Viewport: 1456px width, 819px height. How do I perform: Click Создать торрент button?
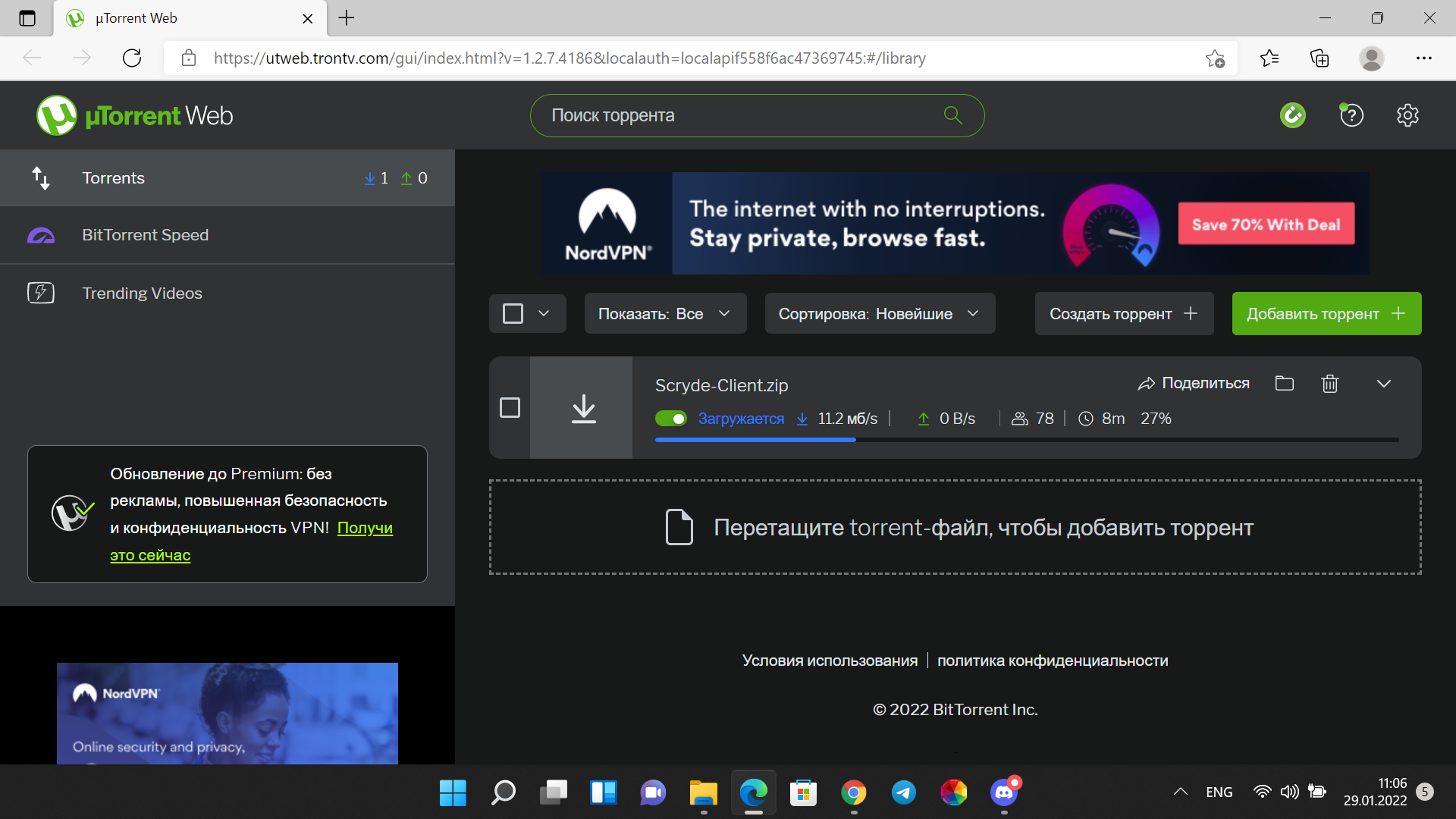pos(1123,314)
